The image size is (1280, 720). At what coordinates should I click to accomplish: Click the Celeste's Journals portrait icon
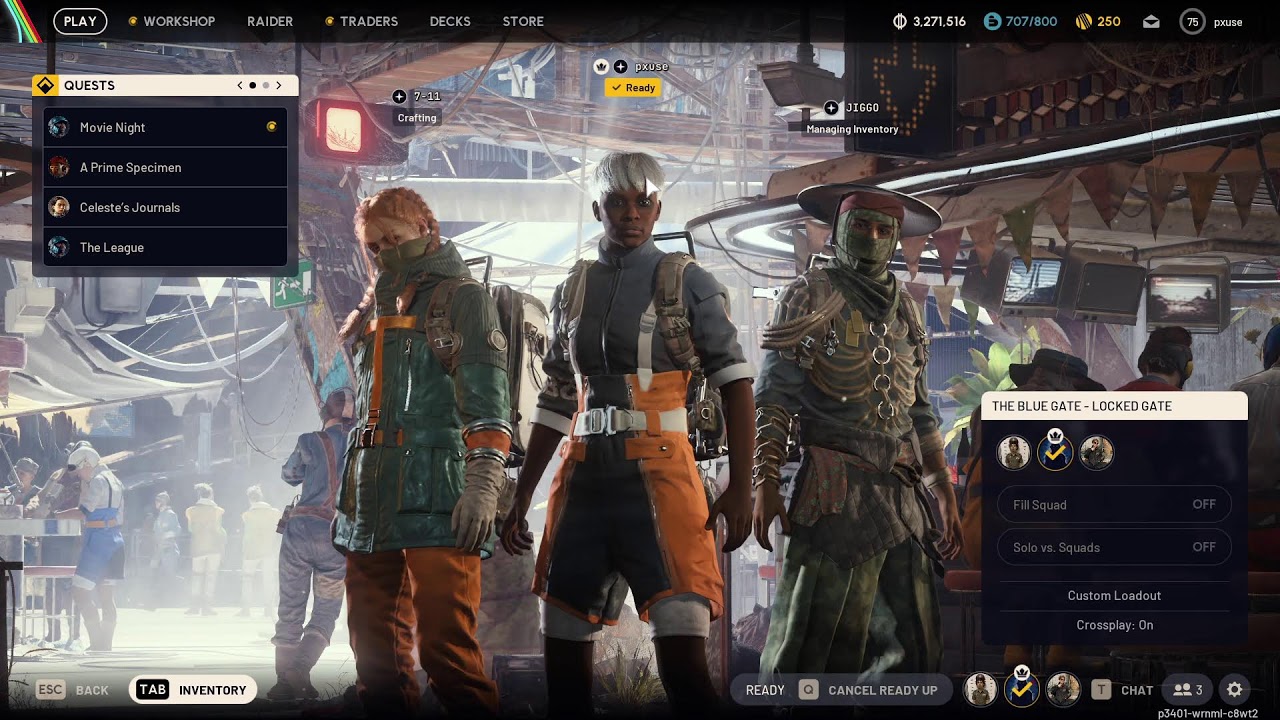click(x=59, y=207)
